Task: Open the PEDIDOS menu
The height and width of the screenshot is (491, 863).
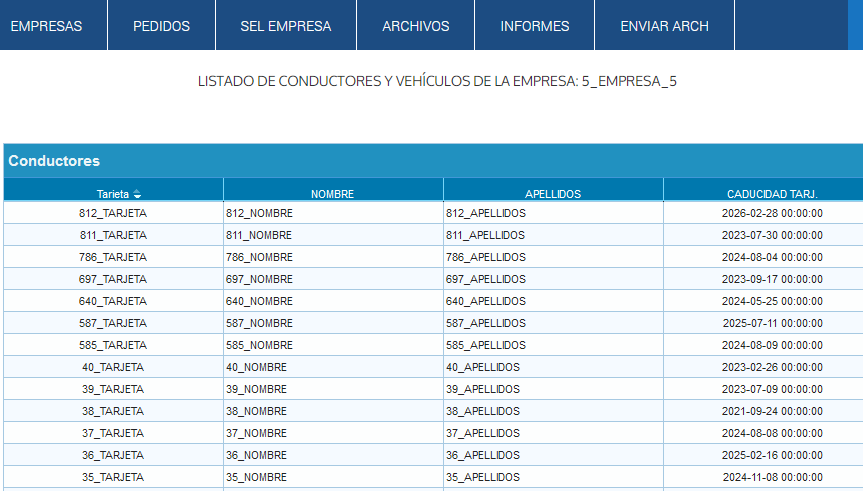Action: click(x=161, y=26)
